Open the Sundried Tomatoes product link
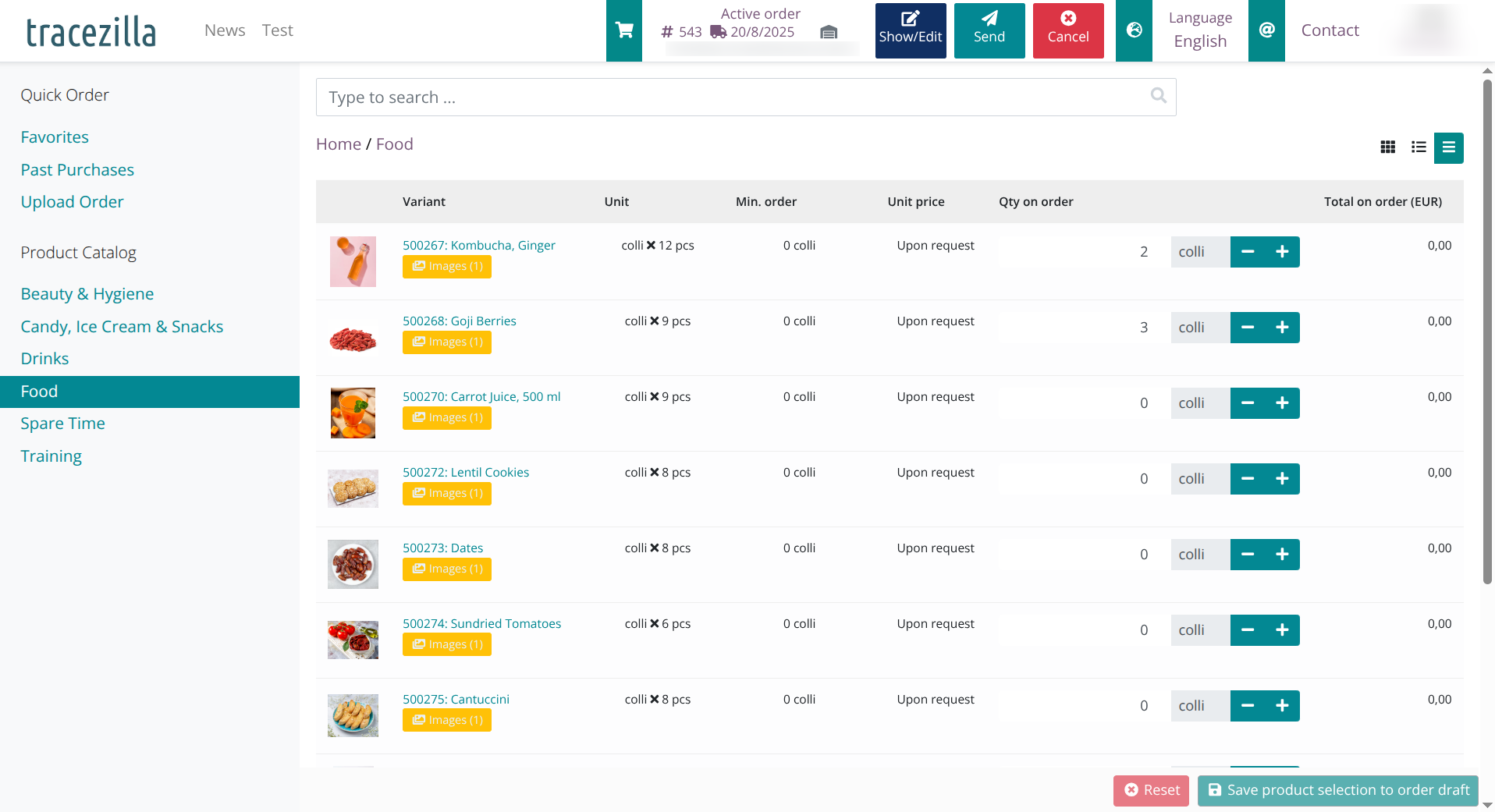The image size is (1495, 812). (x=481, y=623)
